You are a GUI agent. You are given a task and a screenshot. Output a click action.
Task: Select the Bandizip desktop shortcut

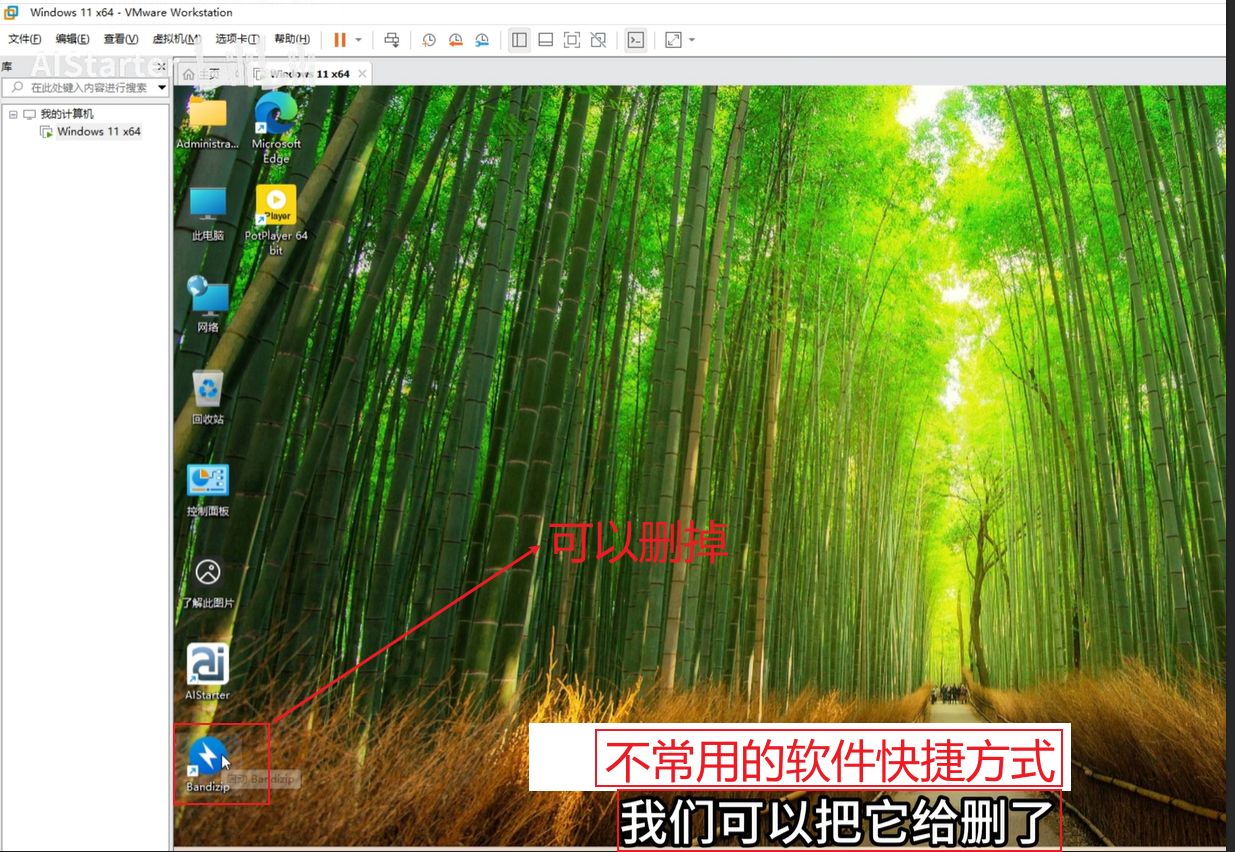point(208,759)
